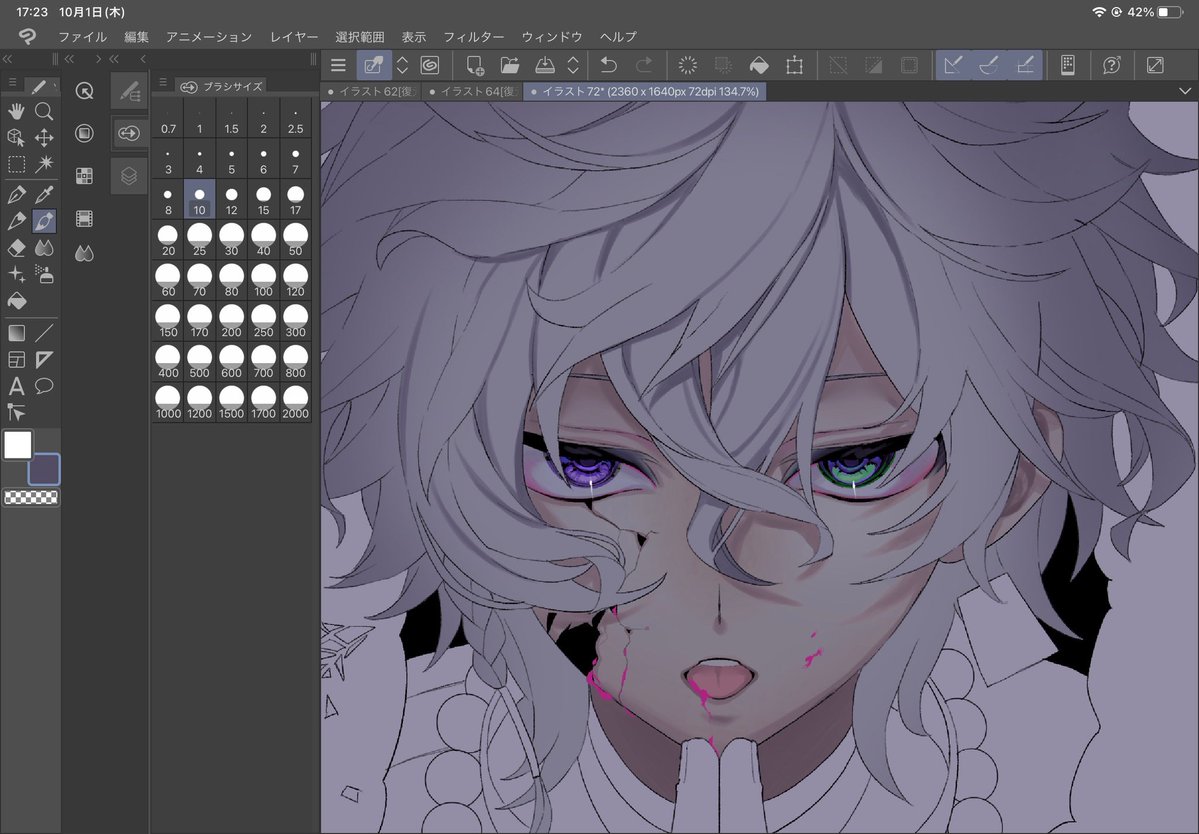The width and height of the screenshot is (1199, 834).
Task: Set brush size to 100
Action: [x=263, y=280]
